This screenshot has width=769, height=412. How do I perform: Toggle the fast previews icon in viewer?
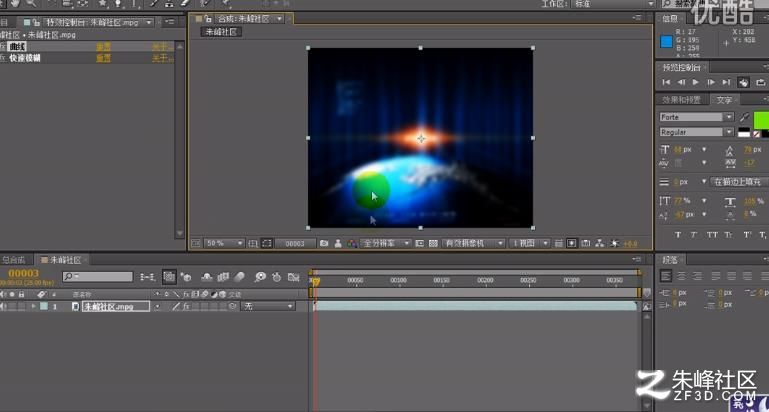[572, 243]
